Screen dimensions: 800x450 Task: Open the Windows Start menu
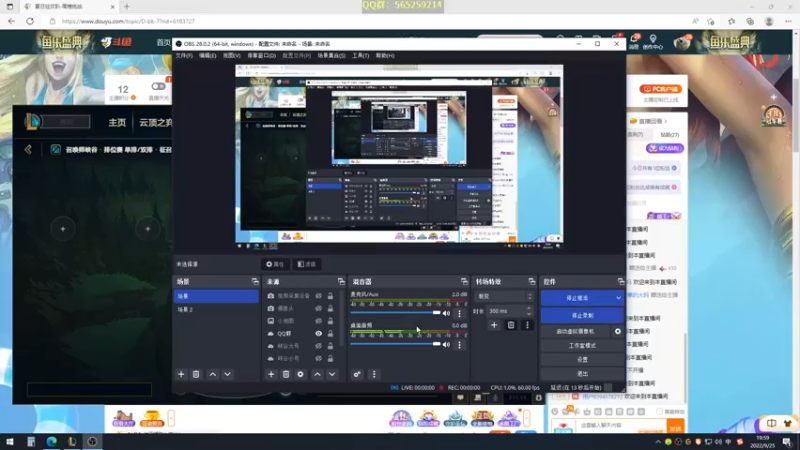pos(10,442)
